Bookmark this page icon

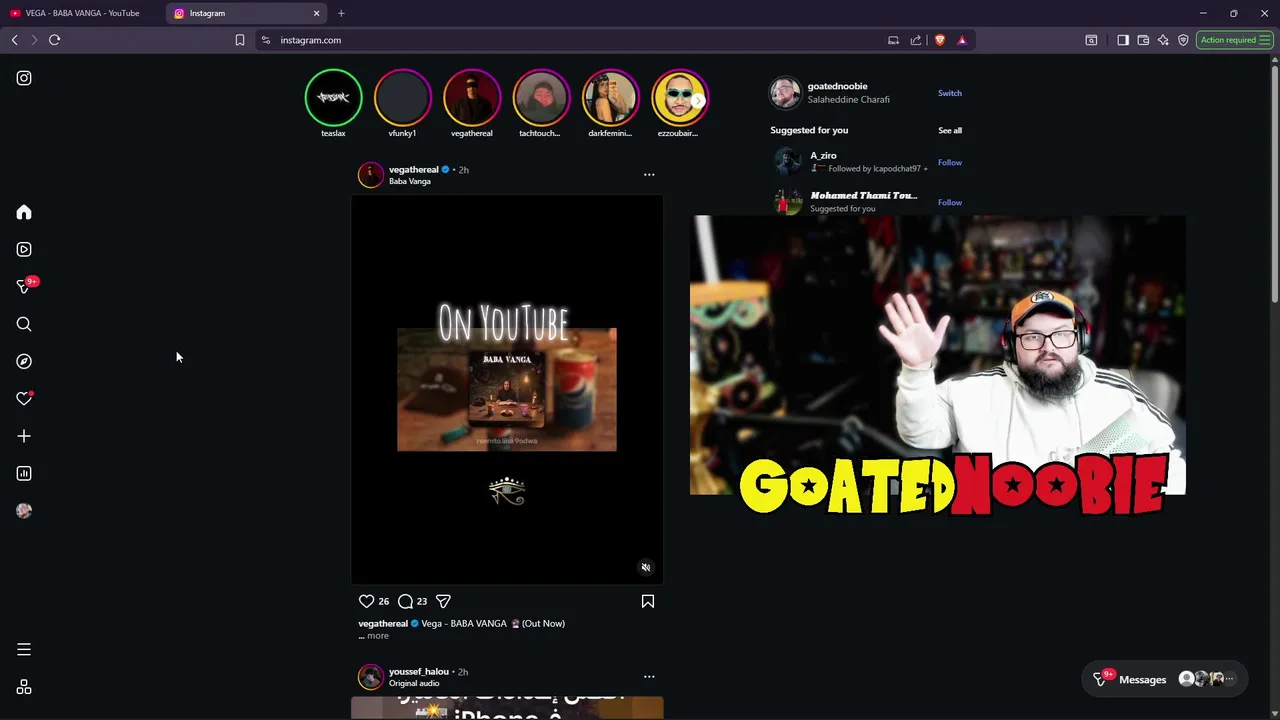240,40
